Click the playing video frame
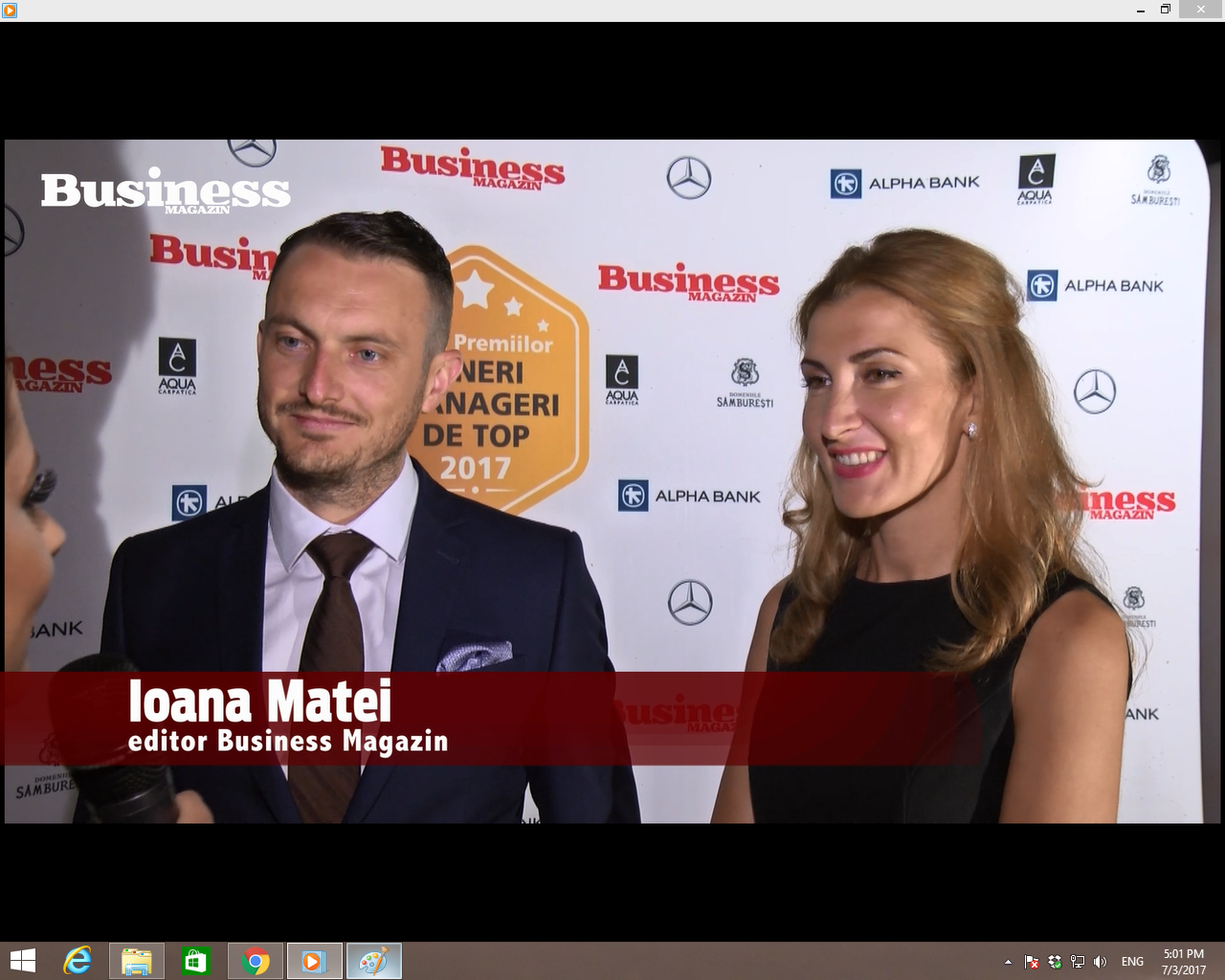This screenshot has height=980, width=1225. pos(612,481)
